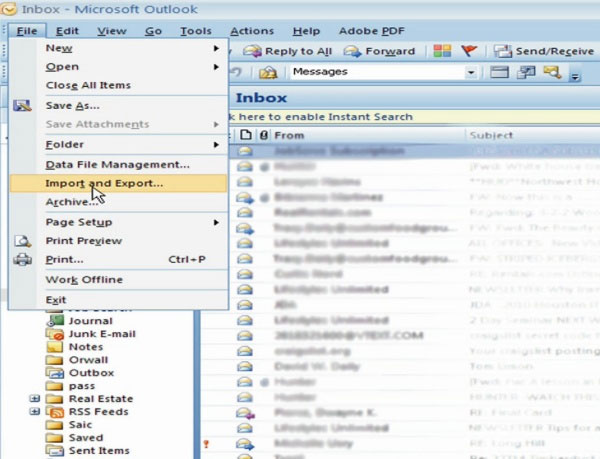Image resolution: width=600 pixels, height=459 pixels.
Task: Click Reply to All button
Action: [288, 51]
